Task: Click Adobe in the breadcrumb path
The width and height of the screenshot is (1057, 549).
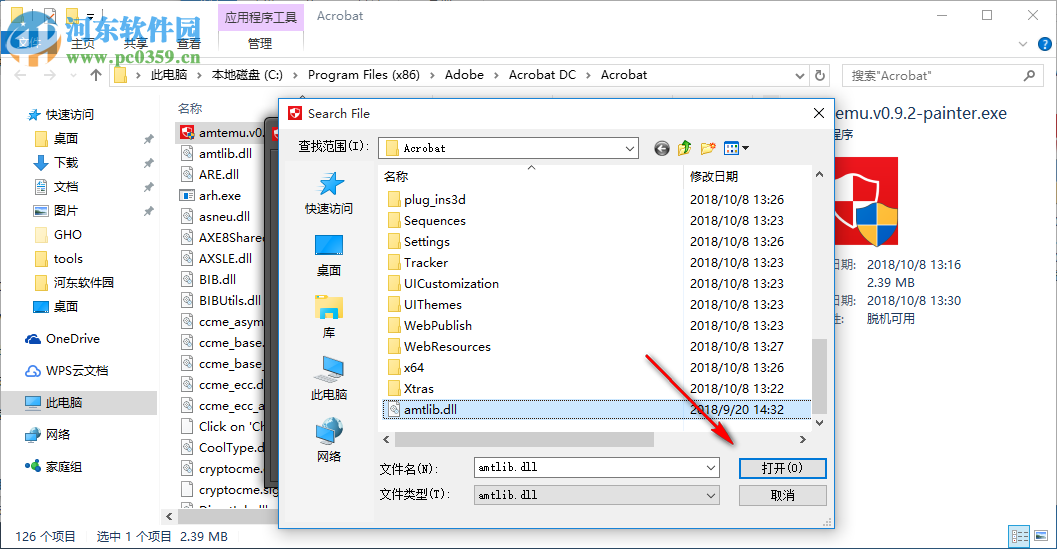Action: (x=464, y=75)
